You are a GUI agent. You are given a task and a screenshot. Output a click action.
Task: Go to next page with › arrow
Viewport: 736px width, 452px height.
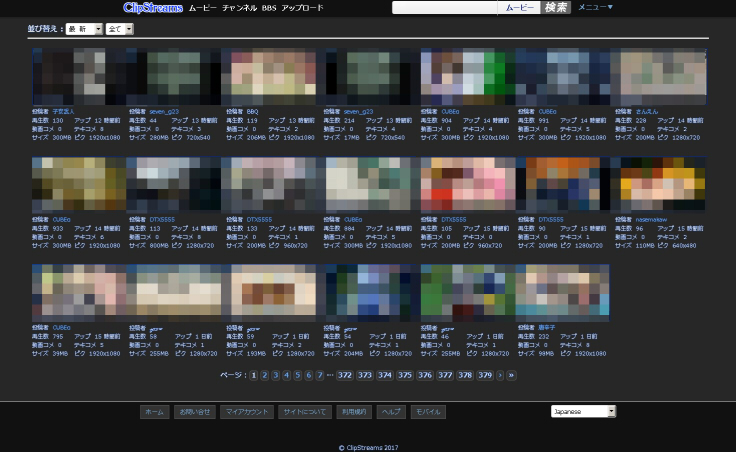point(500,375)
